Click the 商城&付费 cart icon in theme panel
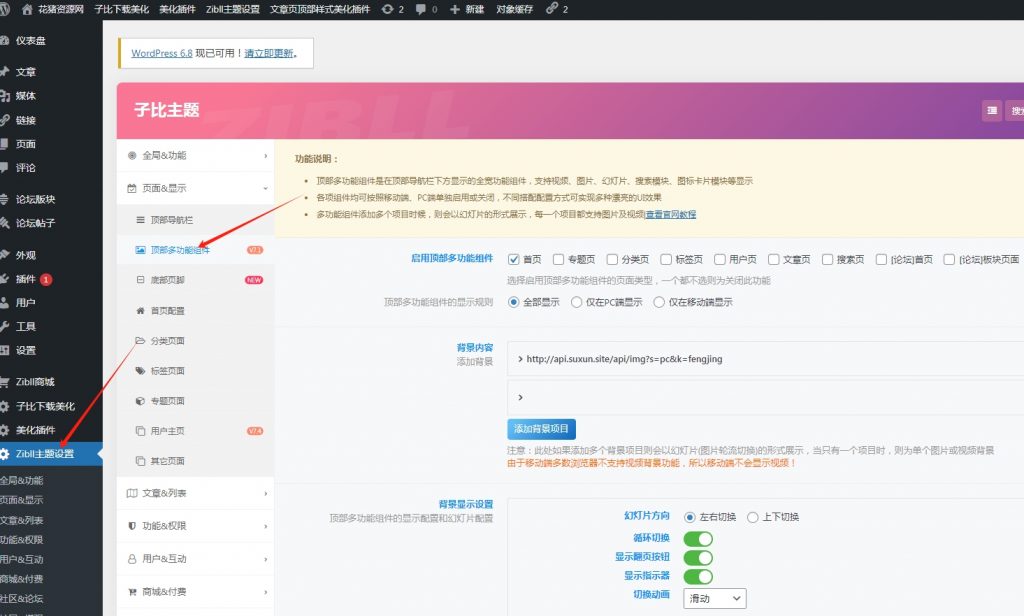 (132, 591)
